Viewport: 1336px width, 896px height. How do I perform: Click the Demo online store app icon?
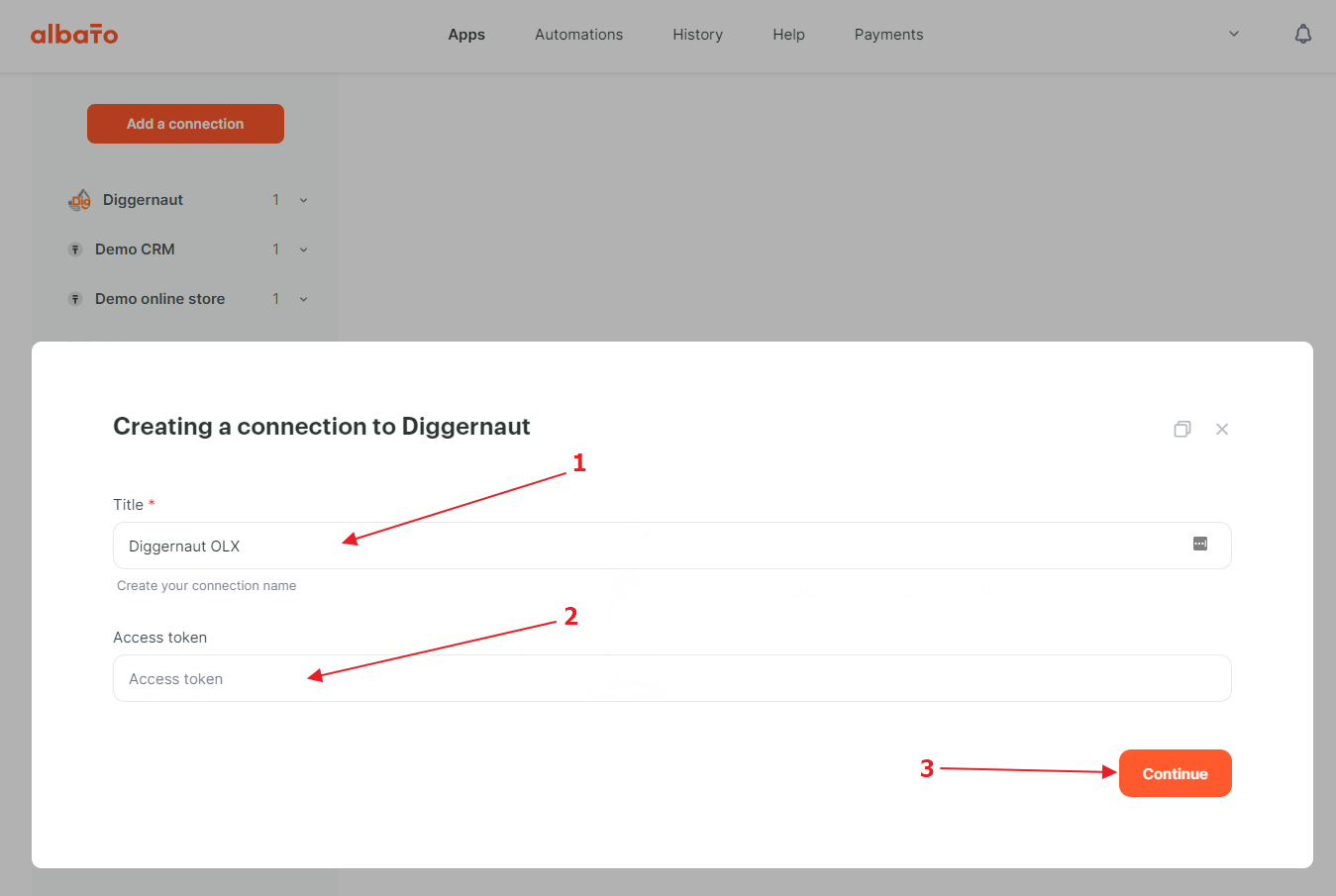(74, 299)
